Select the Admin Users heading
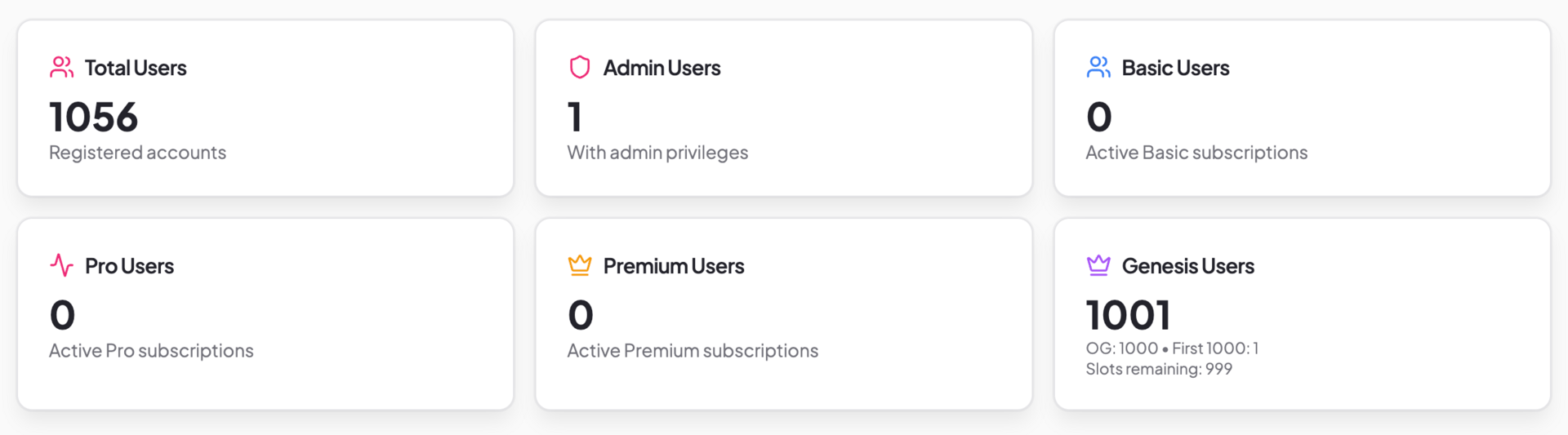 [661, 68]
